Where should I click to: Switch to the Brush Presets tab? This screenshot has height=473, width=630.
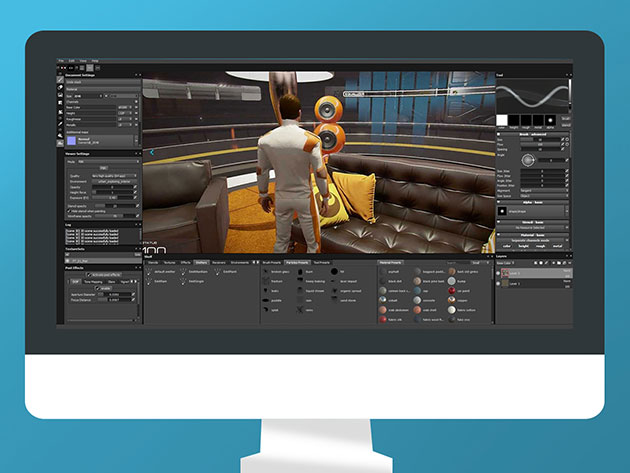pos(272,262)
